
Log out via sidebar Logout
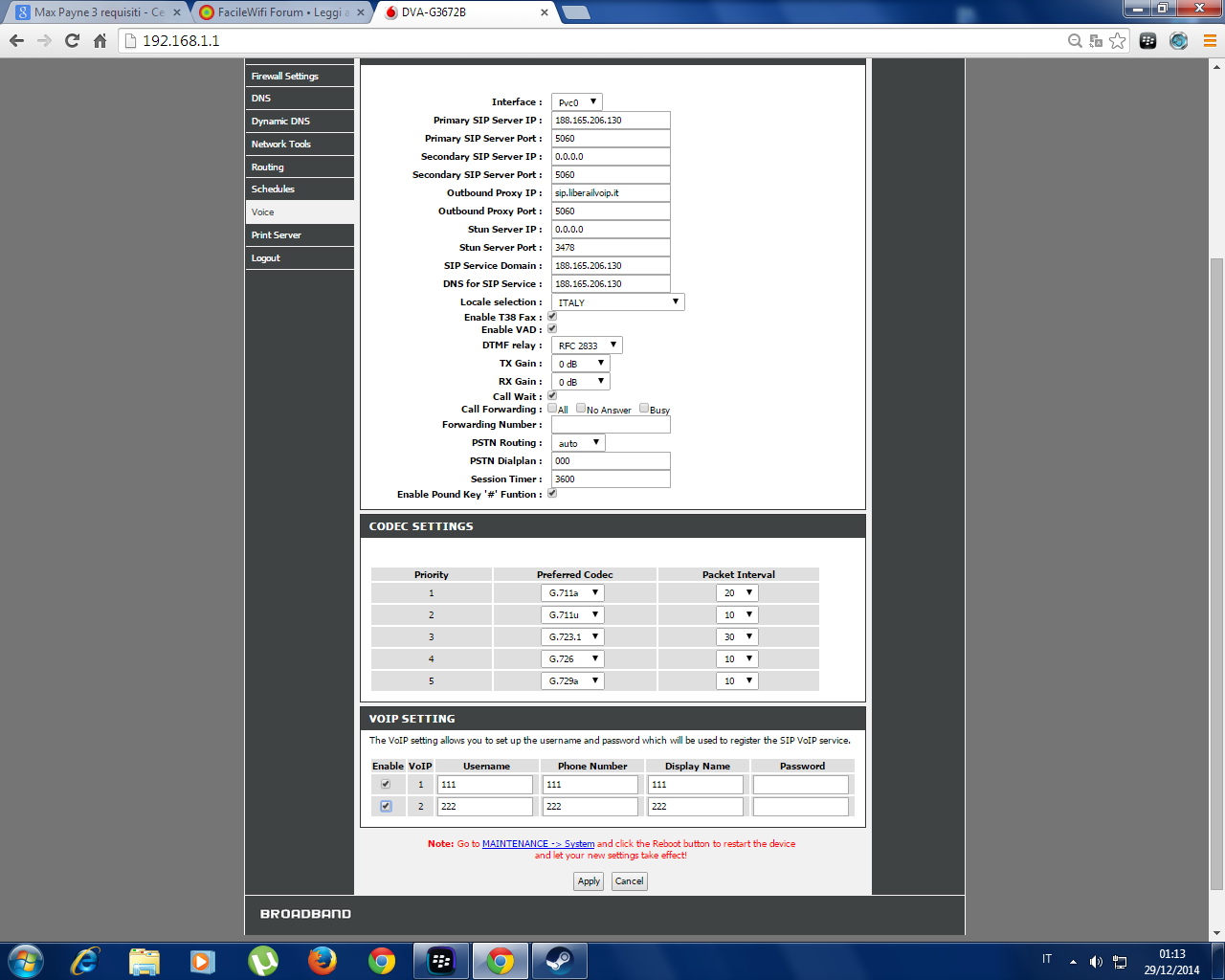[x=300, y=258]
